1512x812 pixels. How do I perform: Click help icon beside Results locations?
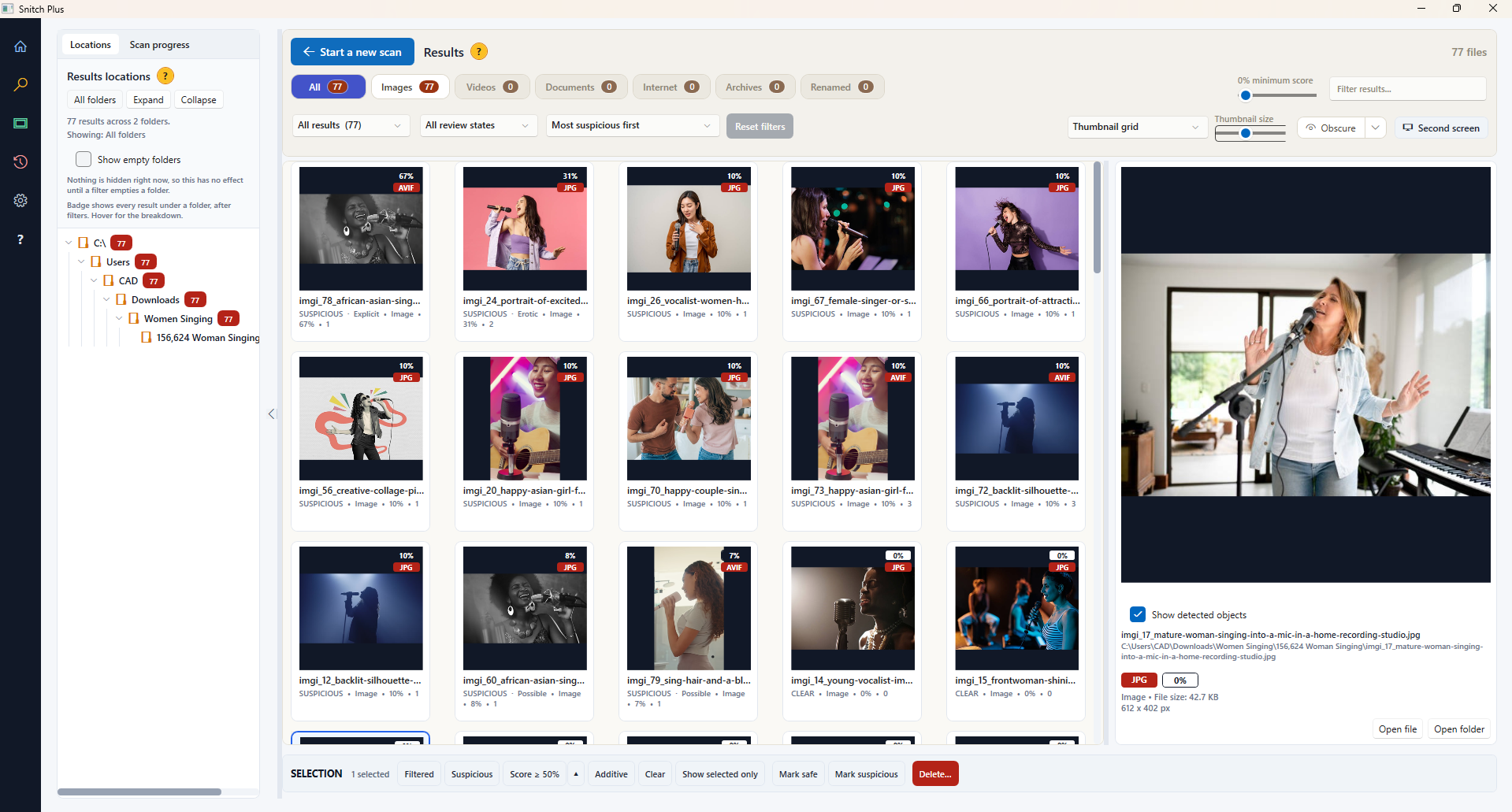click(165, 76)
